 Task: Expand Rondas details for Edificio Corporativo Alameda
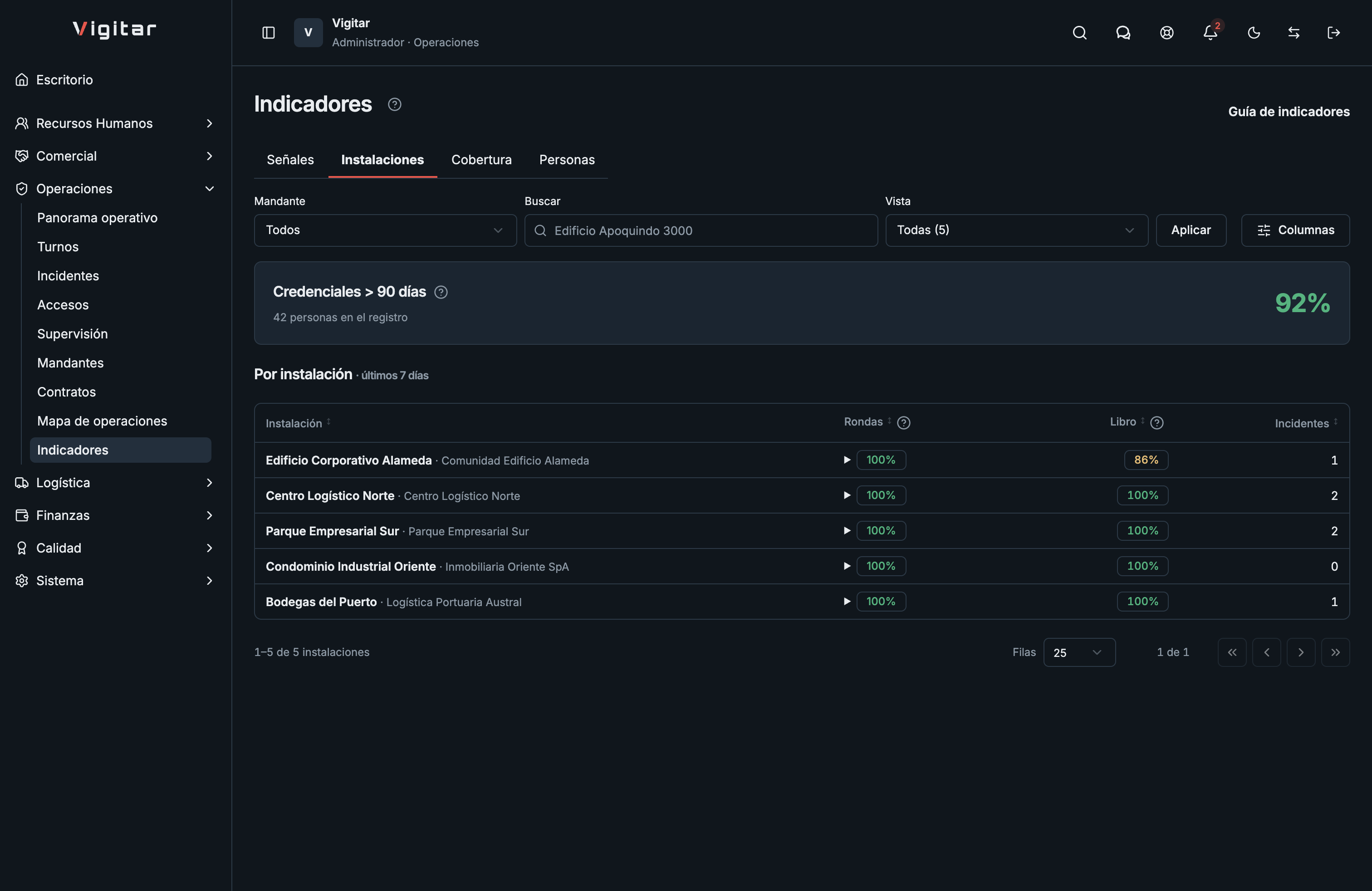coord(847,460)
